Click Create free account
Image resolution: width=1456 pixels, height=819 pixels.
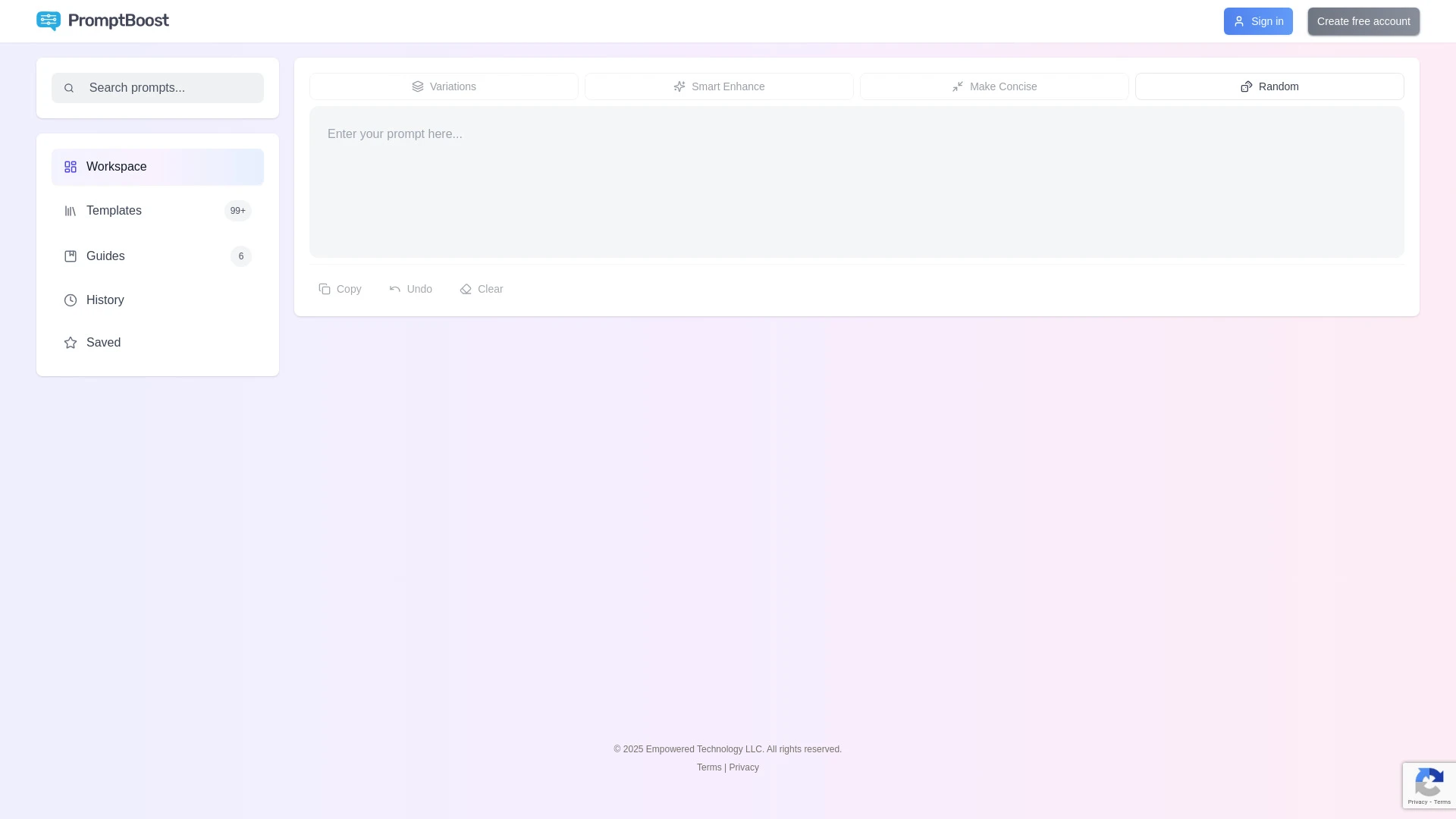(1363, 20)
